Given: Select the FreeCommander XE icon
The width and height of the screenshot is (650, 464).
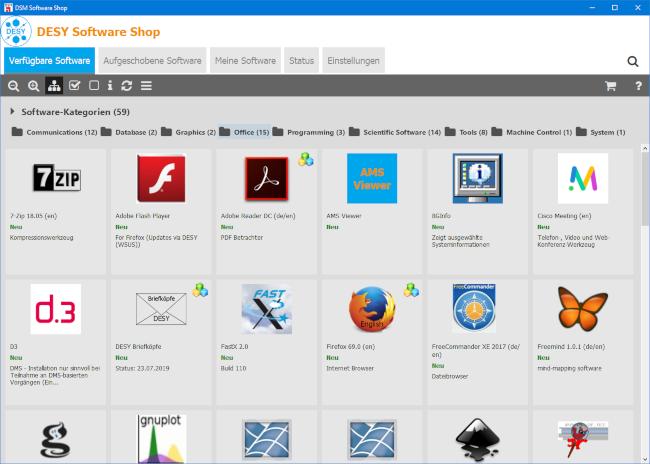Looking at the screenshot, I should 474,309.
